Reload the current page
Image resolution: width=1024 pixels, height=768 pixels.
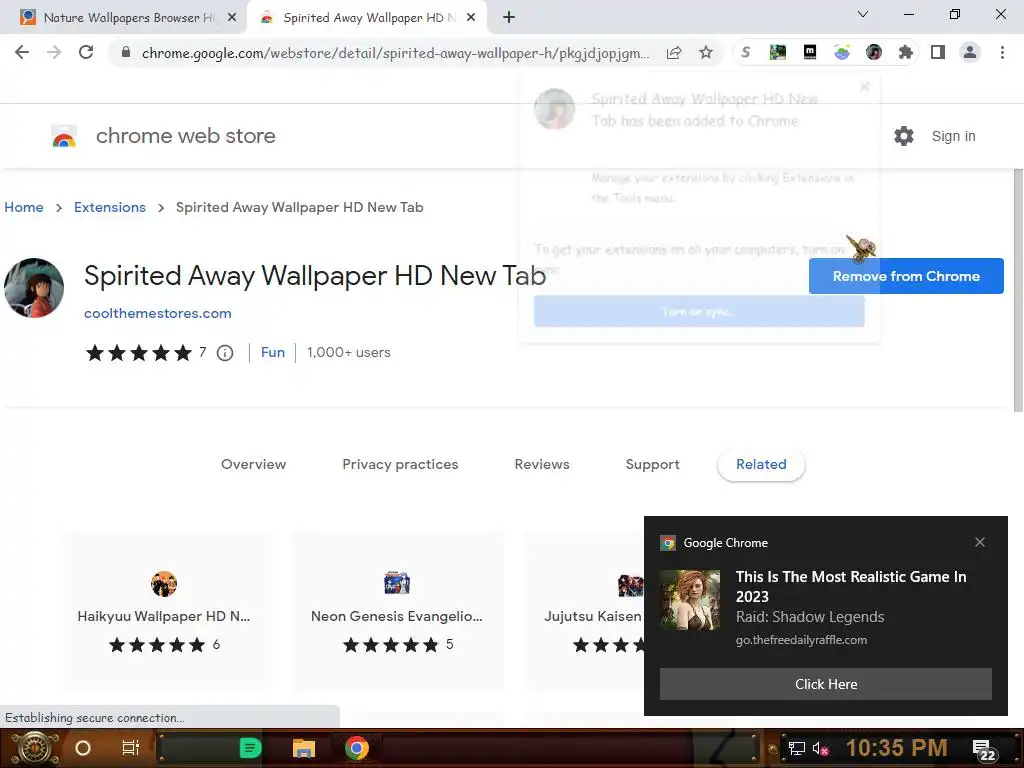(x=86, y=52)
